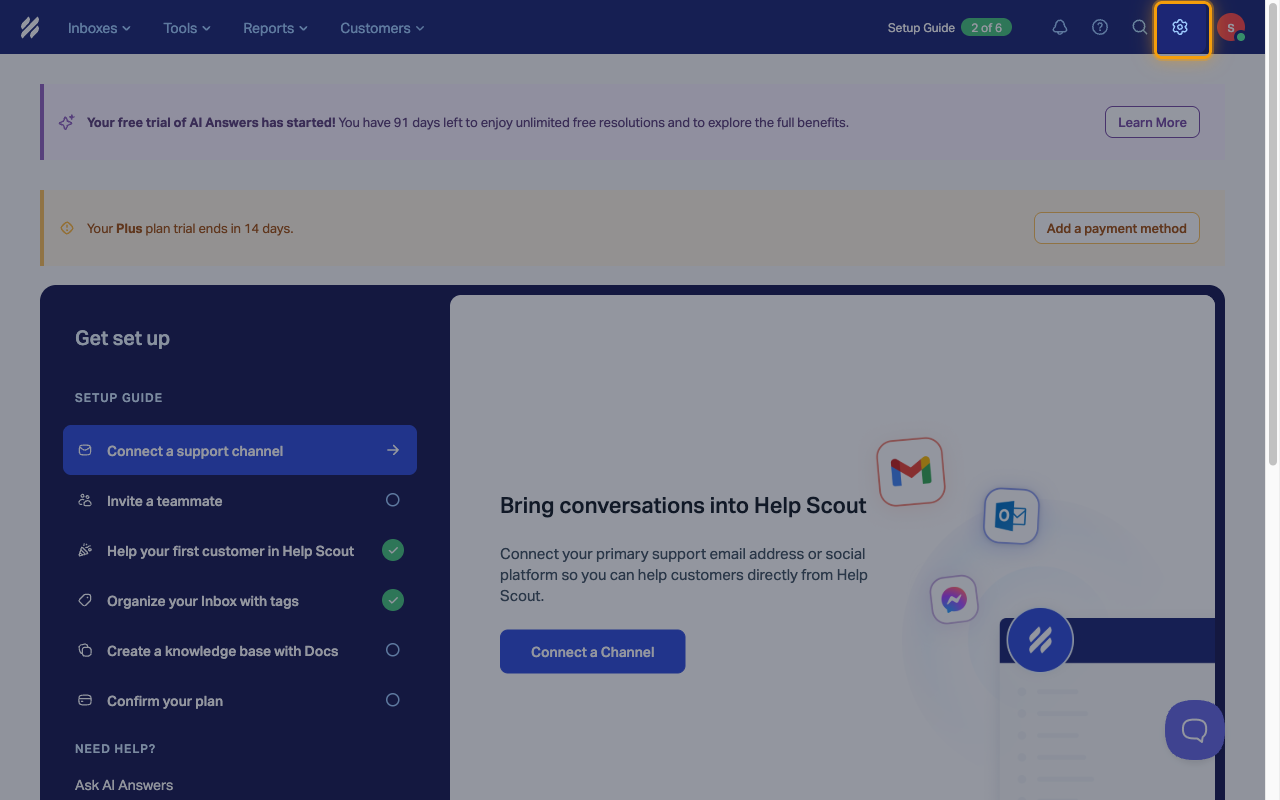Image resolution: width=1280 pixels, height=800 pixels.
Task: Click the Messenger channel icon
Action: click(x=954, y=600)
